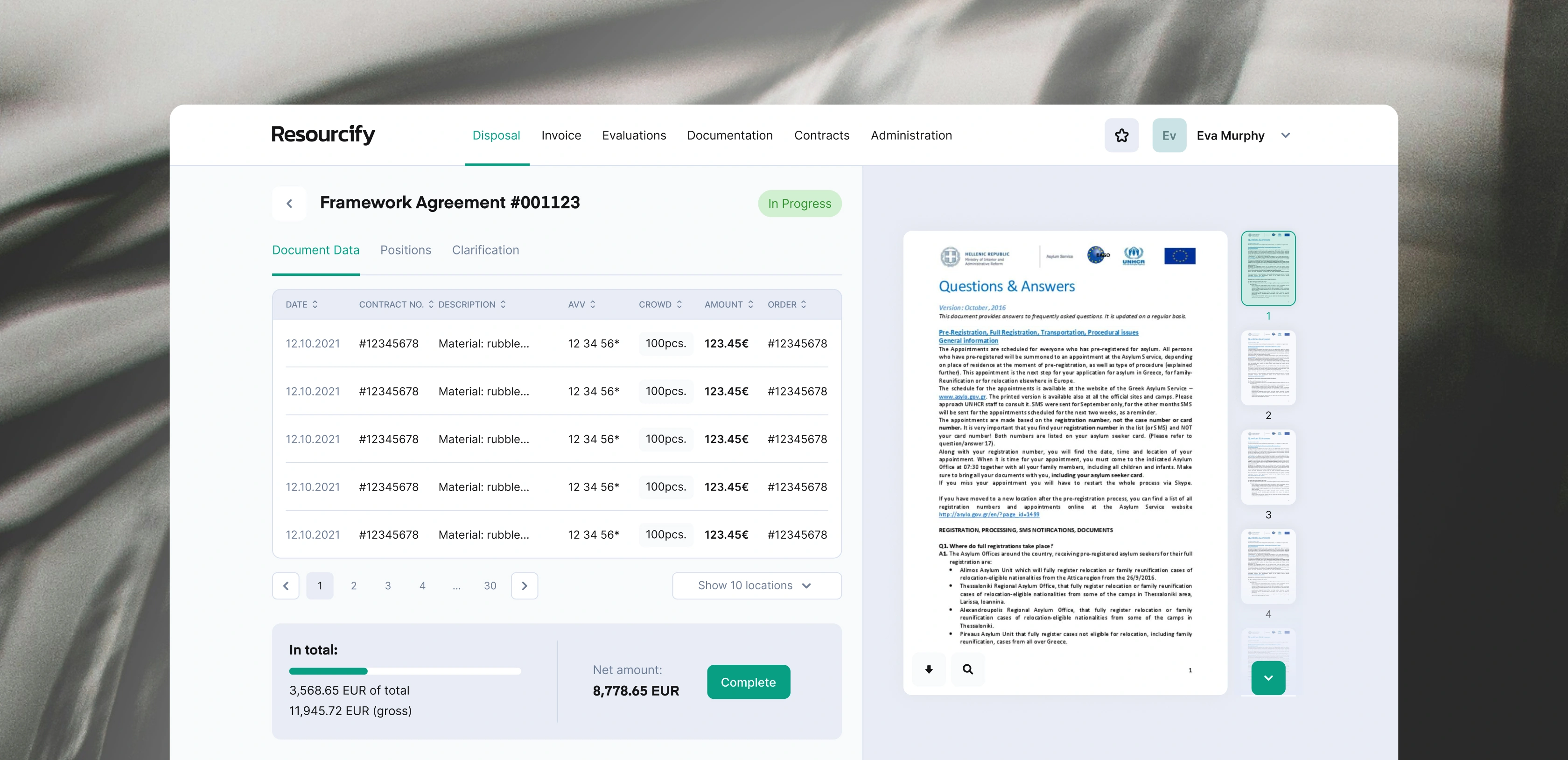Viewport: 1568px width, 760px height.
Task: Go back using the arrow beside Framework Agreement
Action: (x=289, y=204)
